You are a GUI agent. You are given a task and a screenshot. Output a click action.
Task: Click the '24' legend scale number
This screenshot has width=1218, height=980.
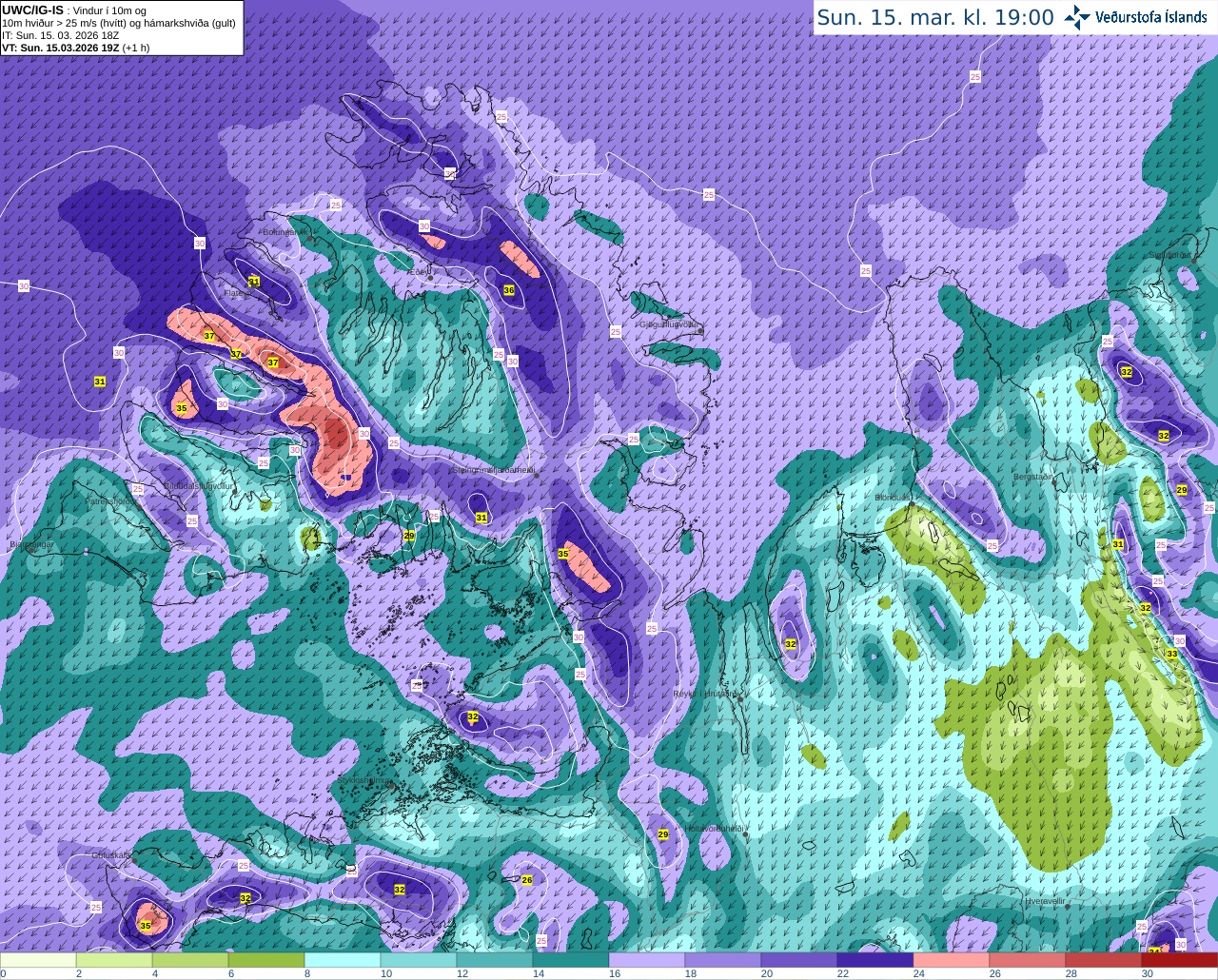(918, 973)
